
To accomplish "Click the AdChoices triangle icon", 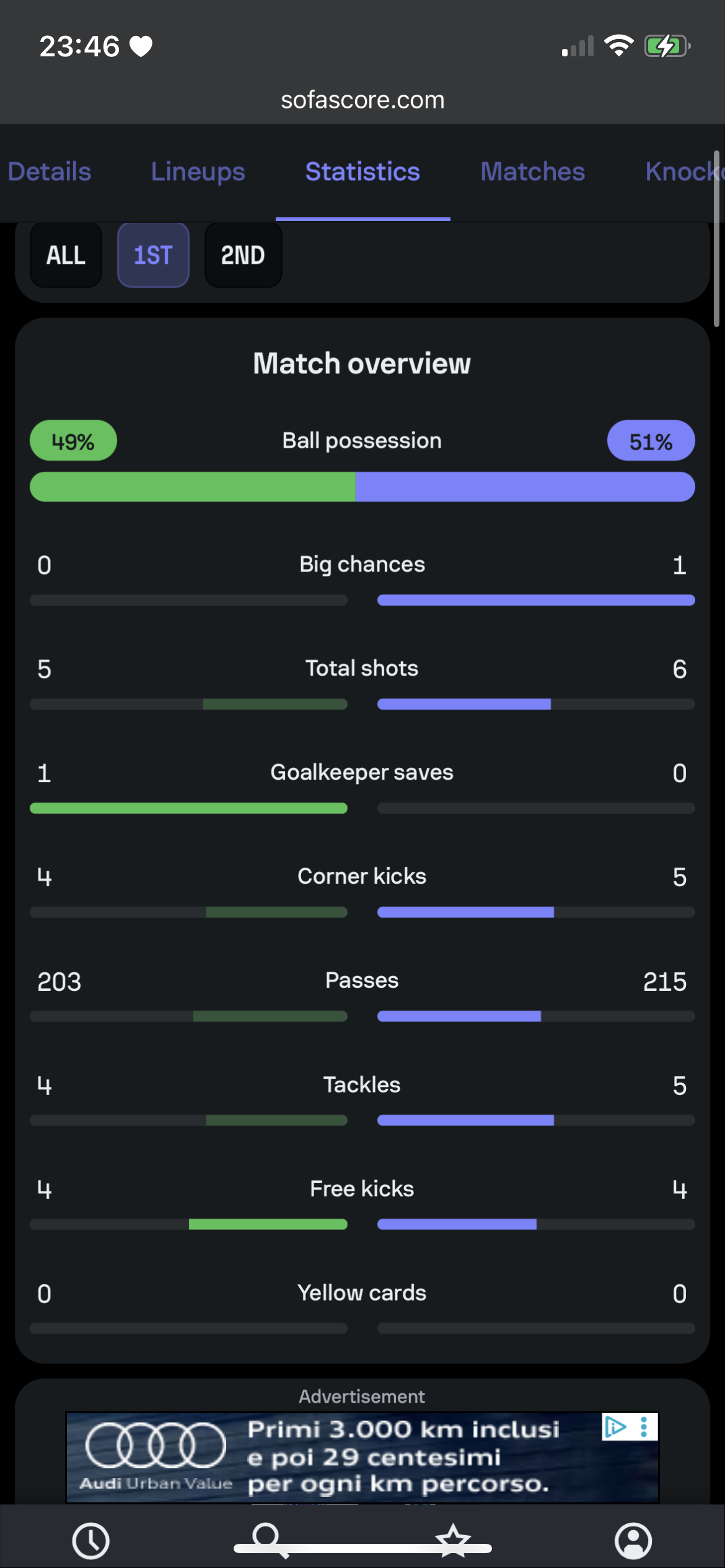I will pyautogui.click(x=615, y=1427).
